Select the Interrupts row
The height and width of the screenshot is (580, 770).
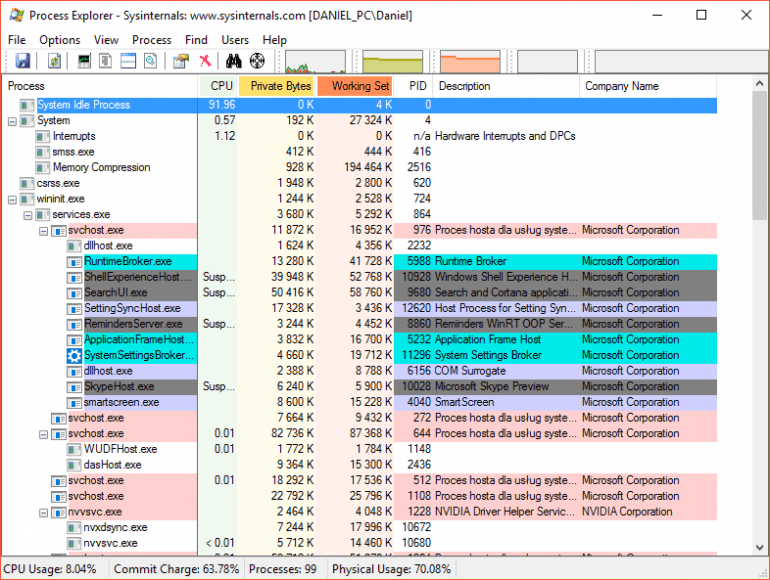359,136
